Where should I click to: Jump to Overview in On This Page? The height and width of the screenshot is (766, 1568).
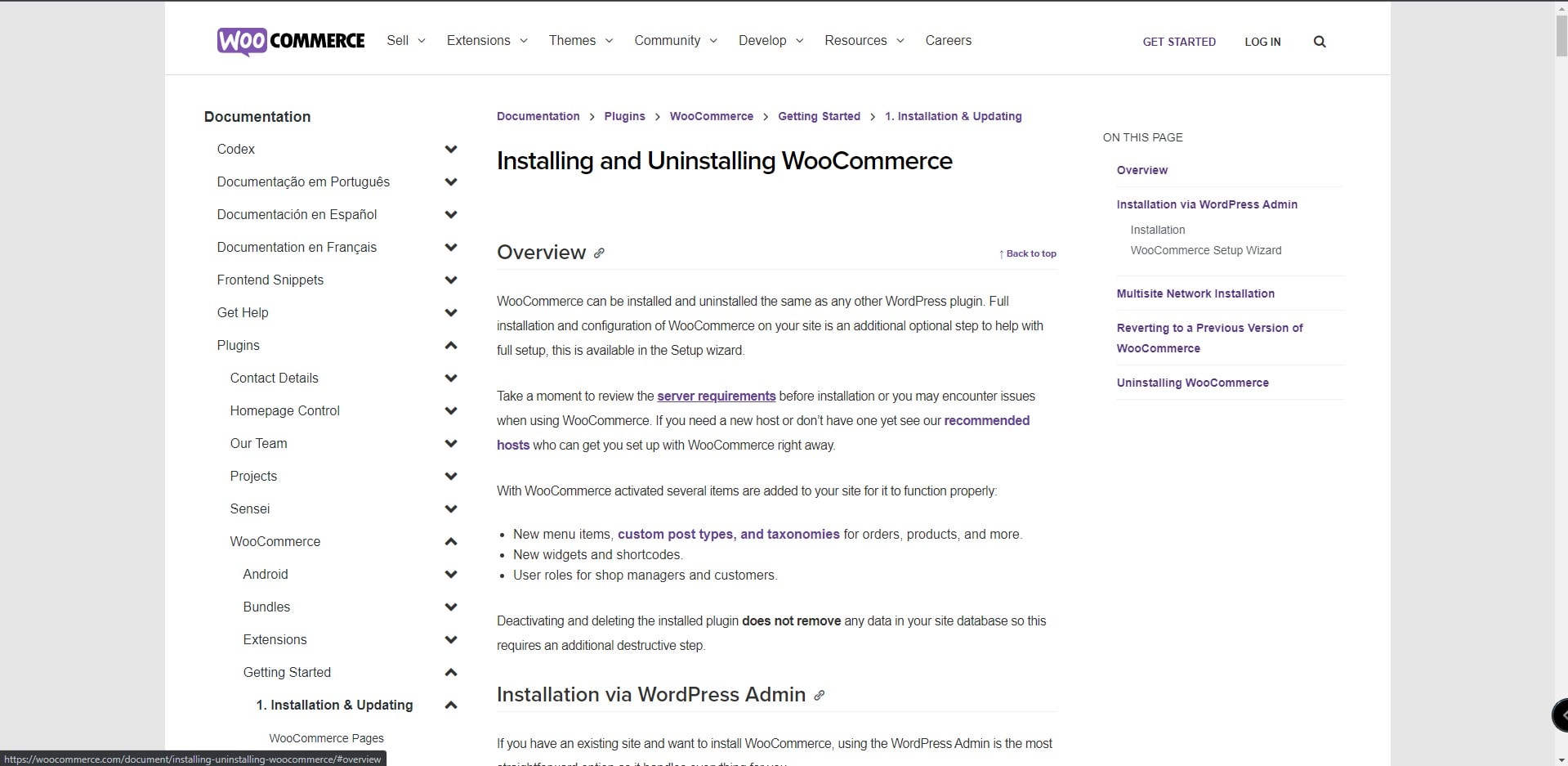pyautogui.click(x=1142, y=170)
